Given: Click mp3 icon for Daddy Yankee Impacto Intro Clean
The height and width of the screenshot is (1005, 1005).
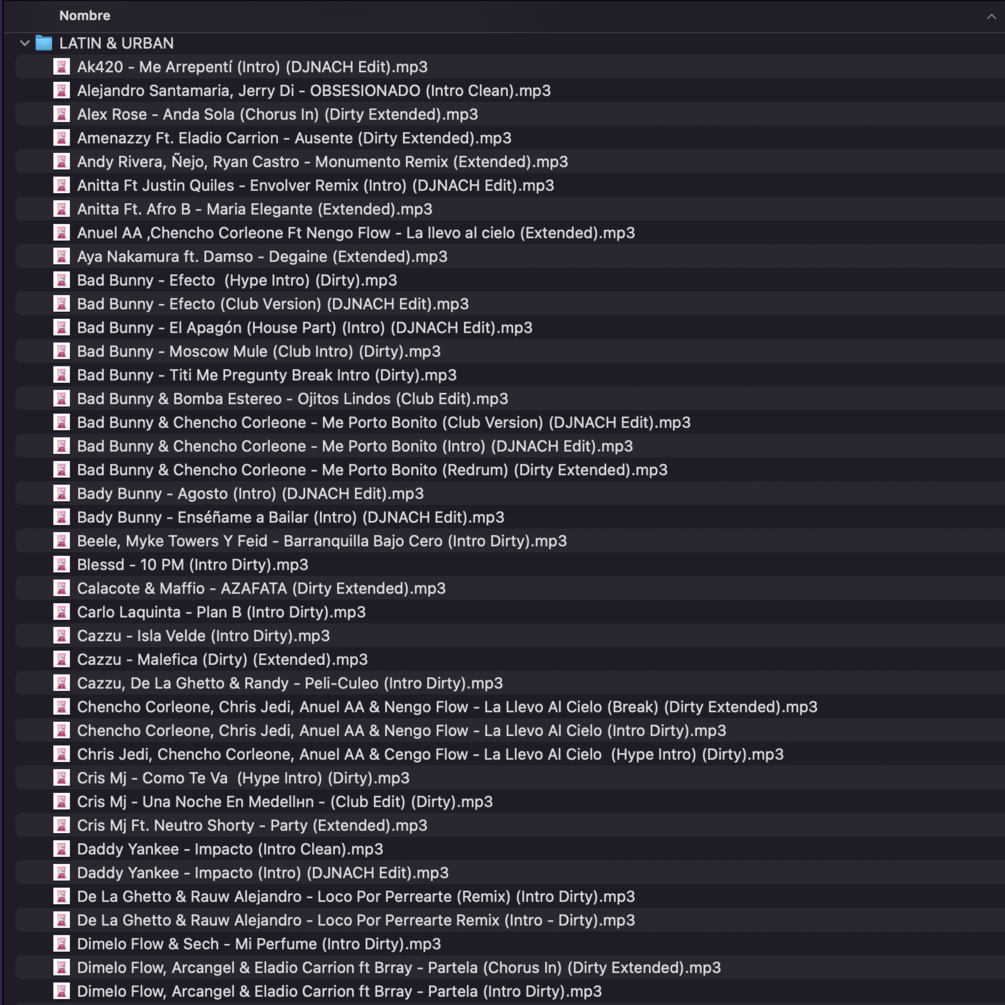Looking at the screenshot, I should [62, 849].
